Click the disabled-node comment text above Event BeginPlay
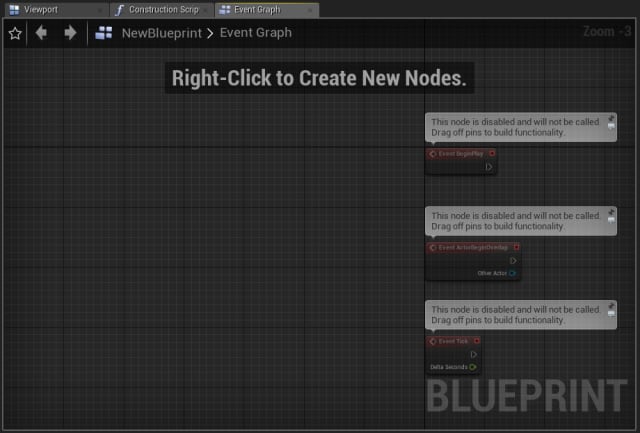640x433 pixels. (x=515, y=127)
